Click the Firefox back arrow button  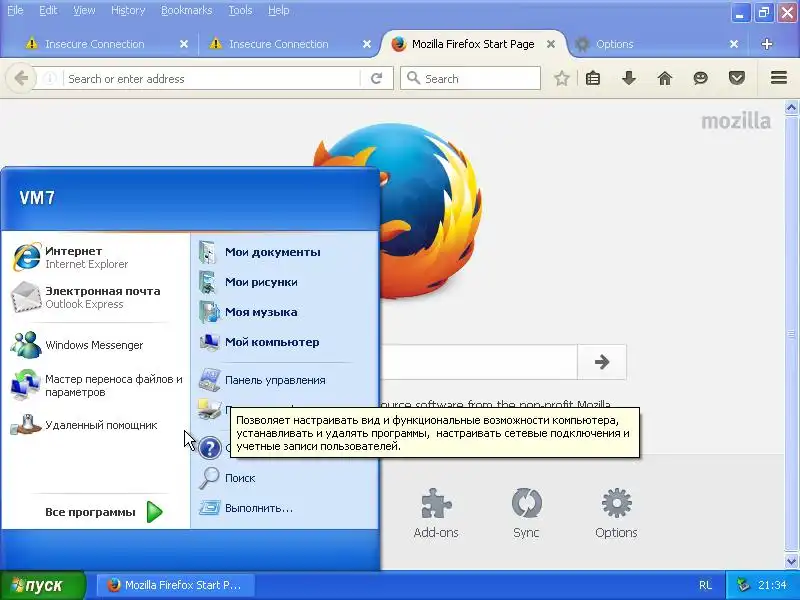[21, 79]
